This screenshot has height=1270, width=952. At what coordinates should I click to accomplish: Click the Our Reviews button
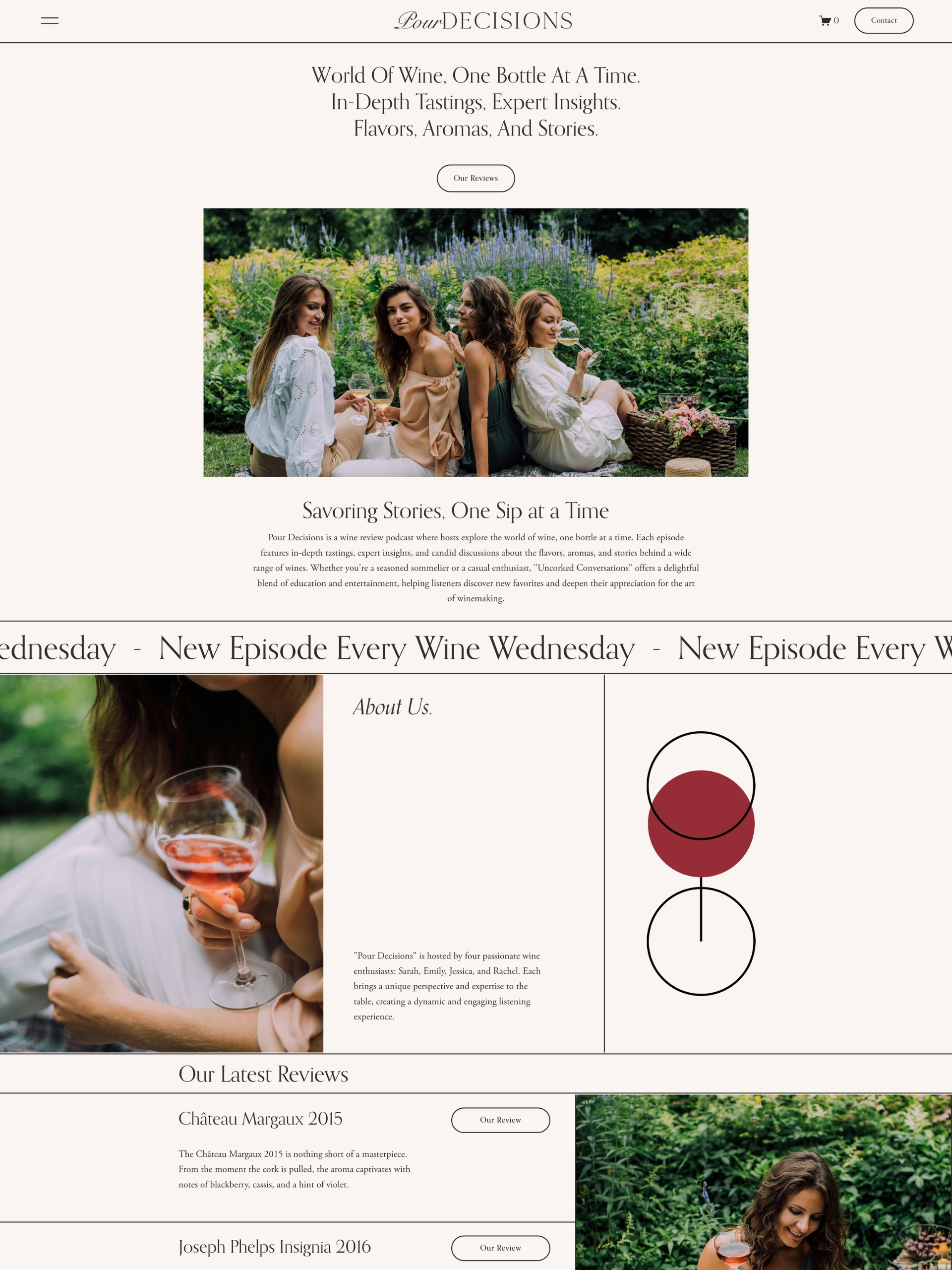point(476,178)
